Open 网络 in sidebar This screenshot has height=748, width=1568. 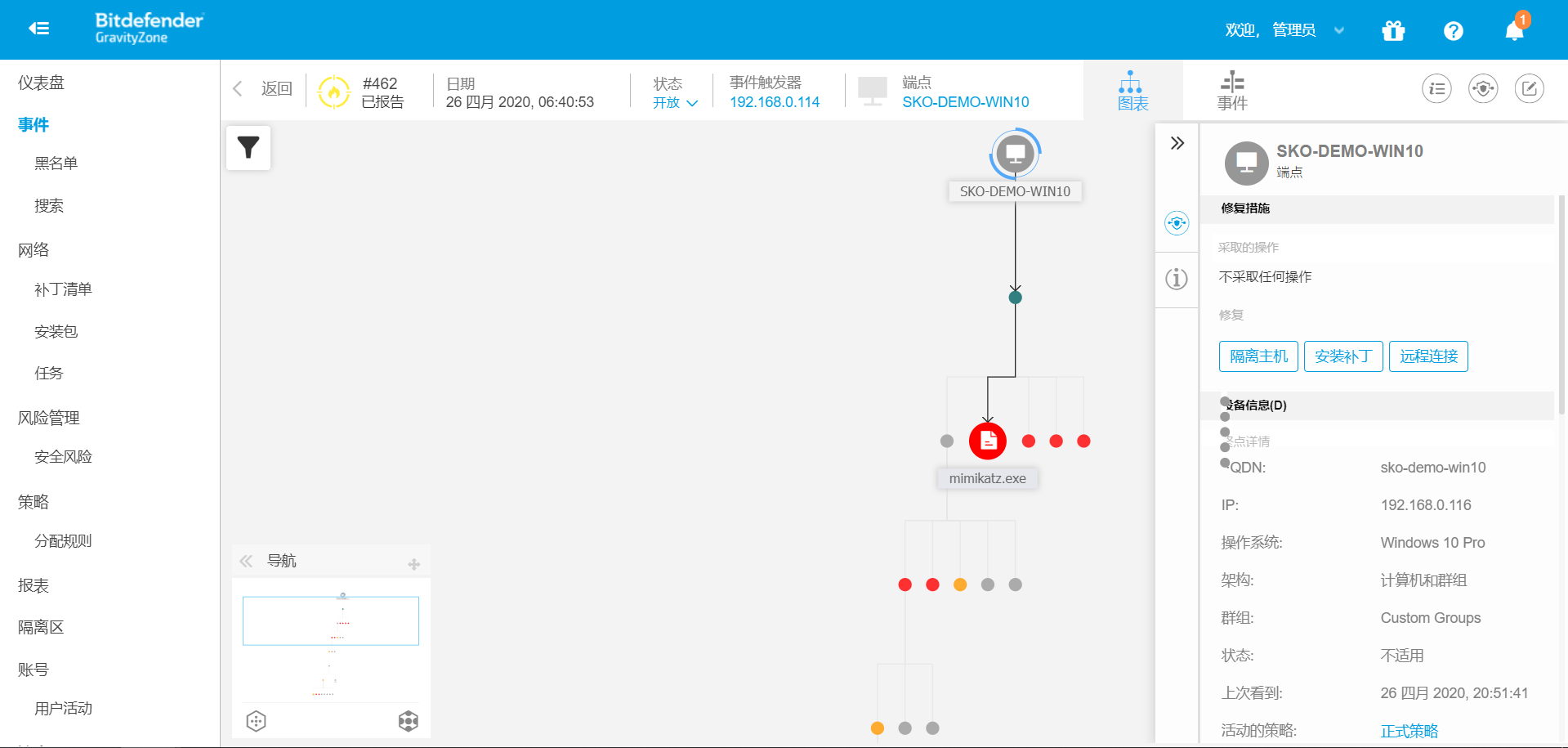[34, 250]
